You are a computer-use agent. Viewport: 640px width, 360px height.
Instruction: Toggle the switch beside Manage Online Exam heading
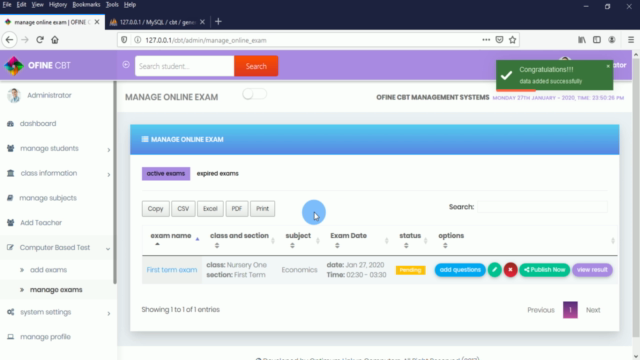click(254, 94)
